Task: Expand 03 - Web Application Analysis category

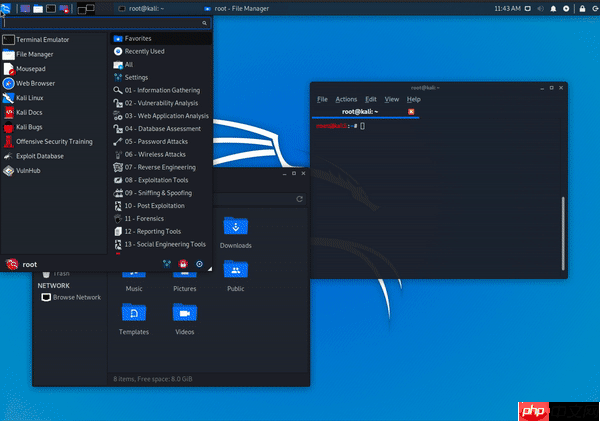Action: [x=161, y=116]
